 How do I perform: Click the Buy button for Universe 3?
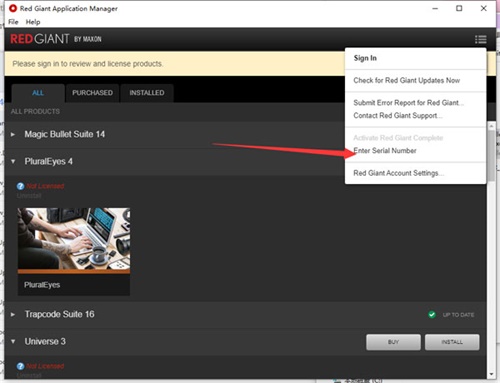click(393, 342)
